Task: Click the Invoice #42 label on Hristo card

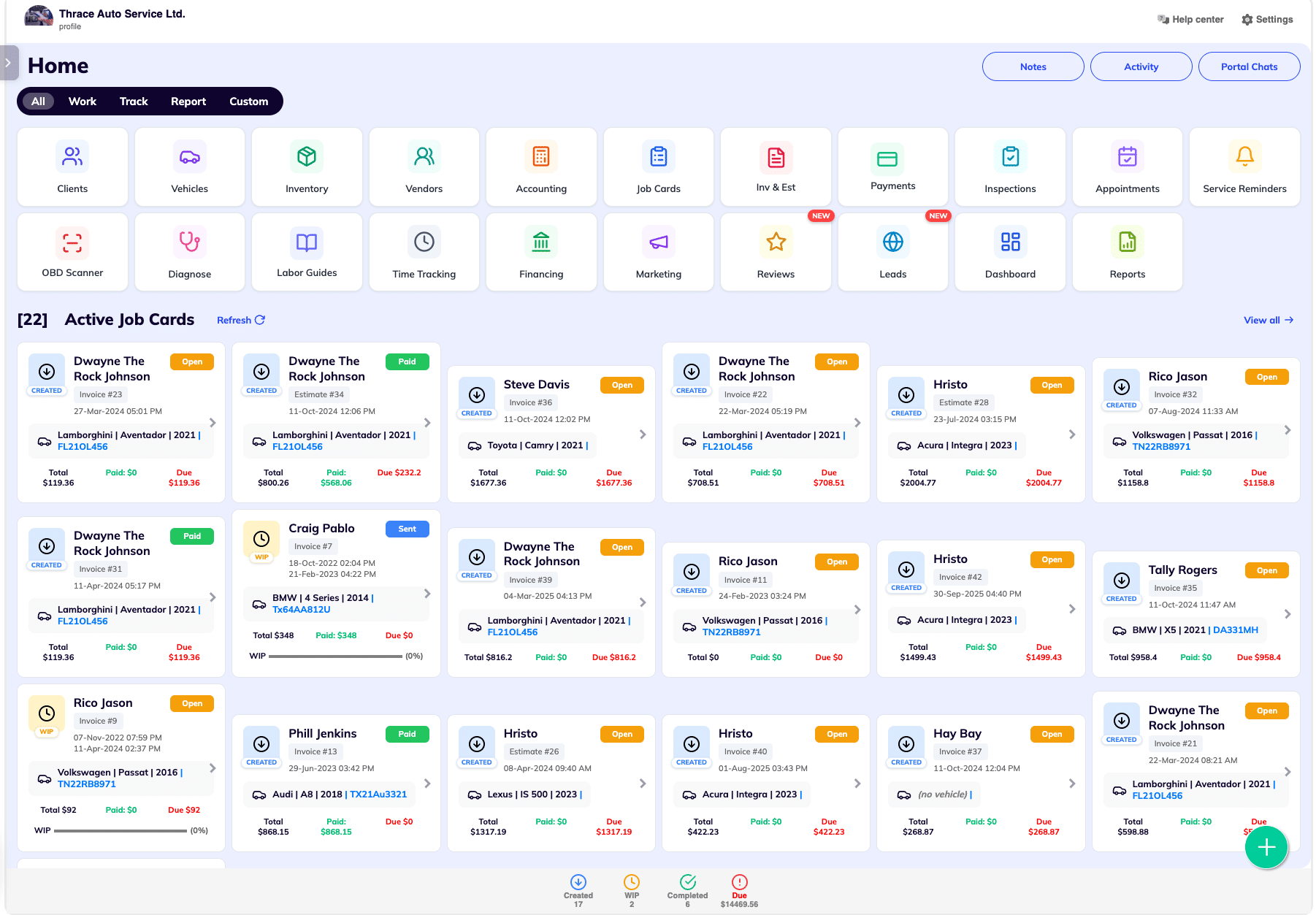Action: tap(960, 577)
